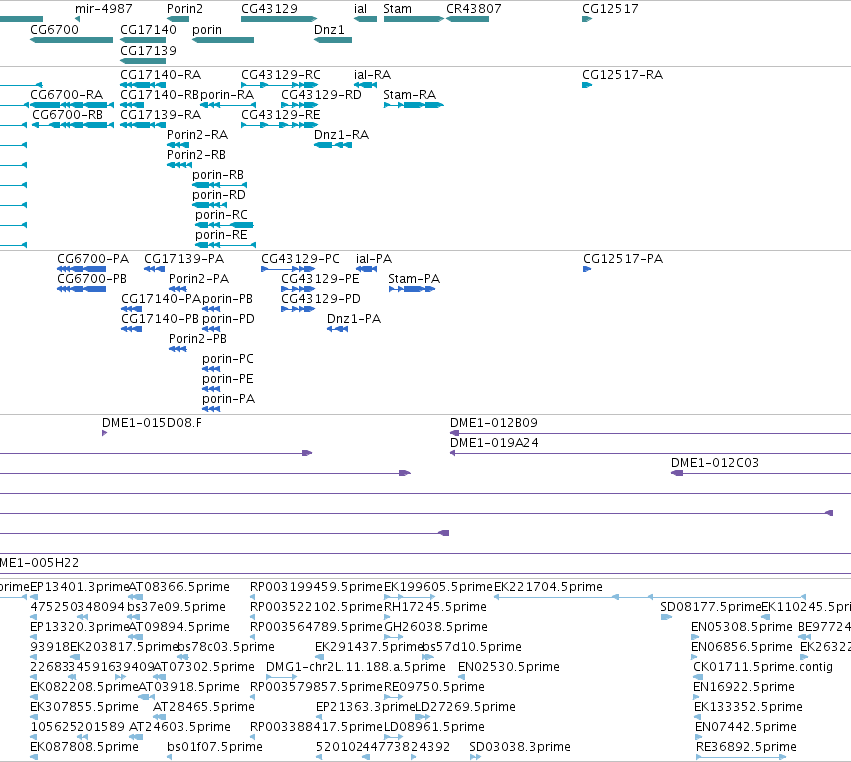Click the CG17139 gene label
This screenshot has height=762, width=851.
coord(148,50)
